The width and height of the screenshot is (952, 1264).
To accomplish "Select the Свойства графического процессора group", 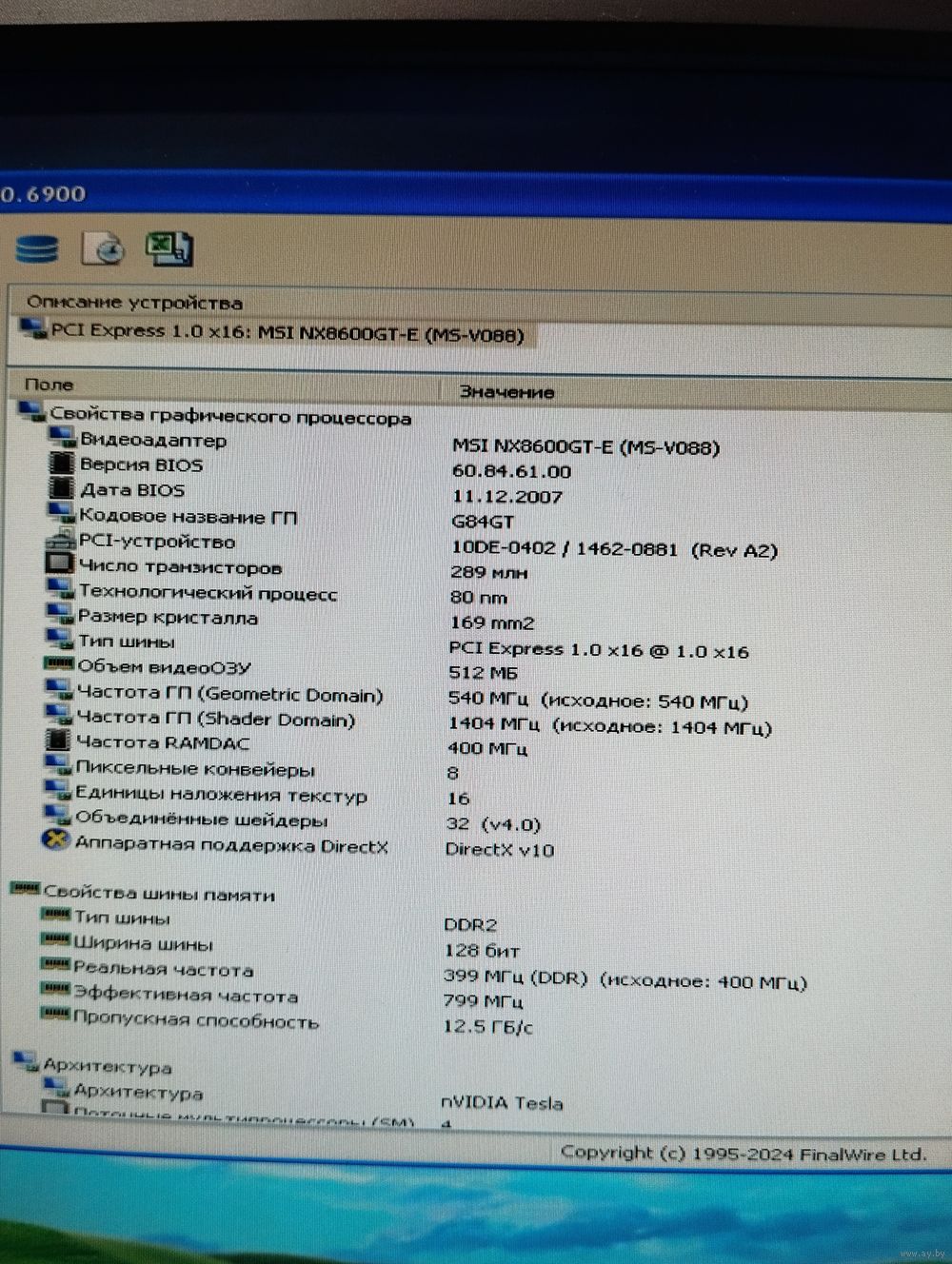I will [229, 417].
